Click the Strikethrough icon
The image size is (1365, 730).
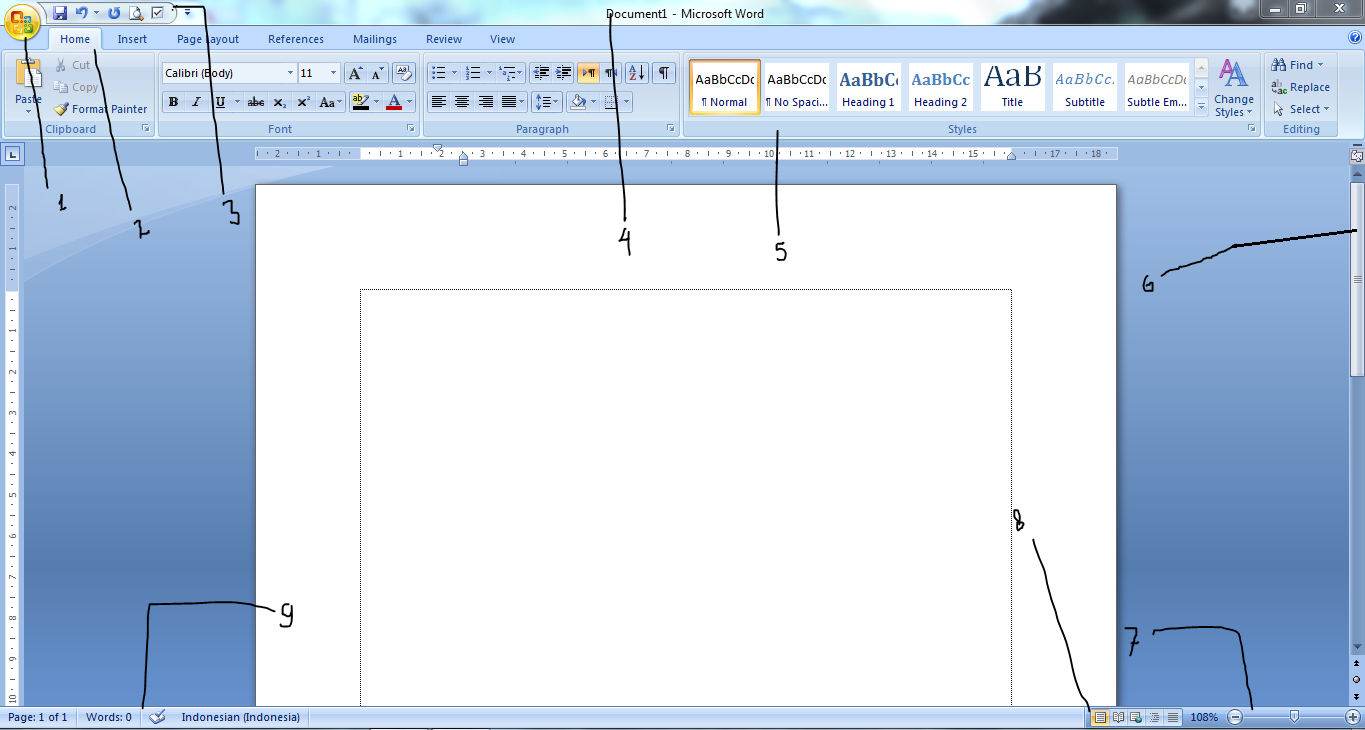(255, 101)
